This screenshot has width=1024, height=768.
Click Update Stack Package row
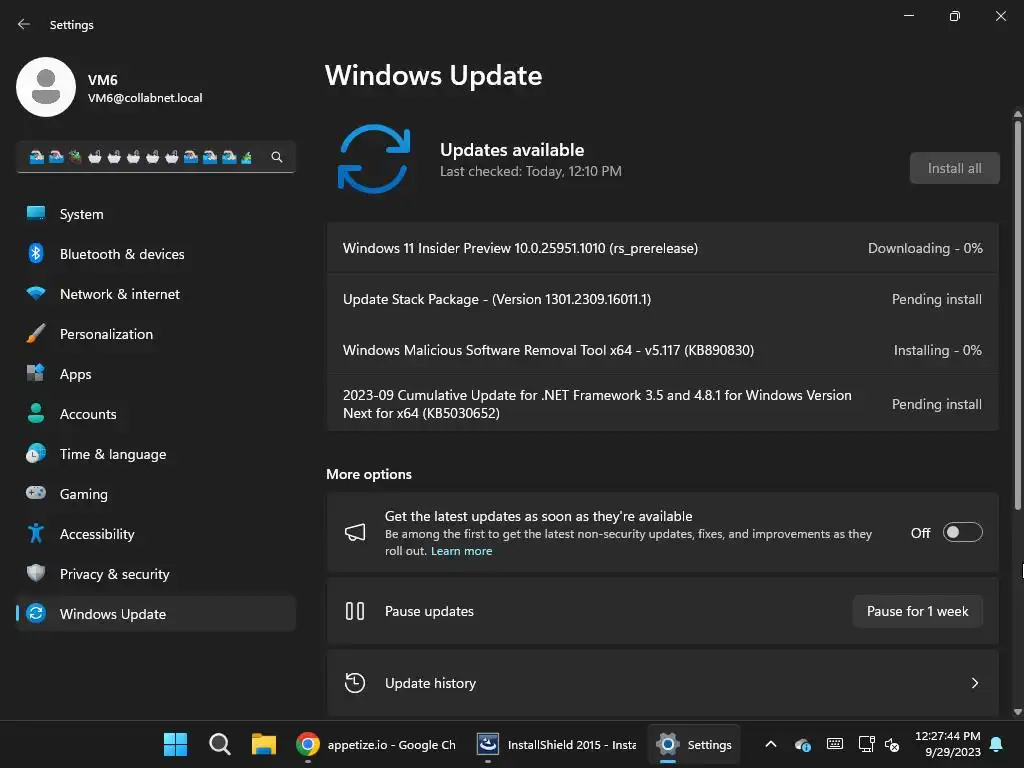click(x=662, y=298)
